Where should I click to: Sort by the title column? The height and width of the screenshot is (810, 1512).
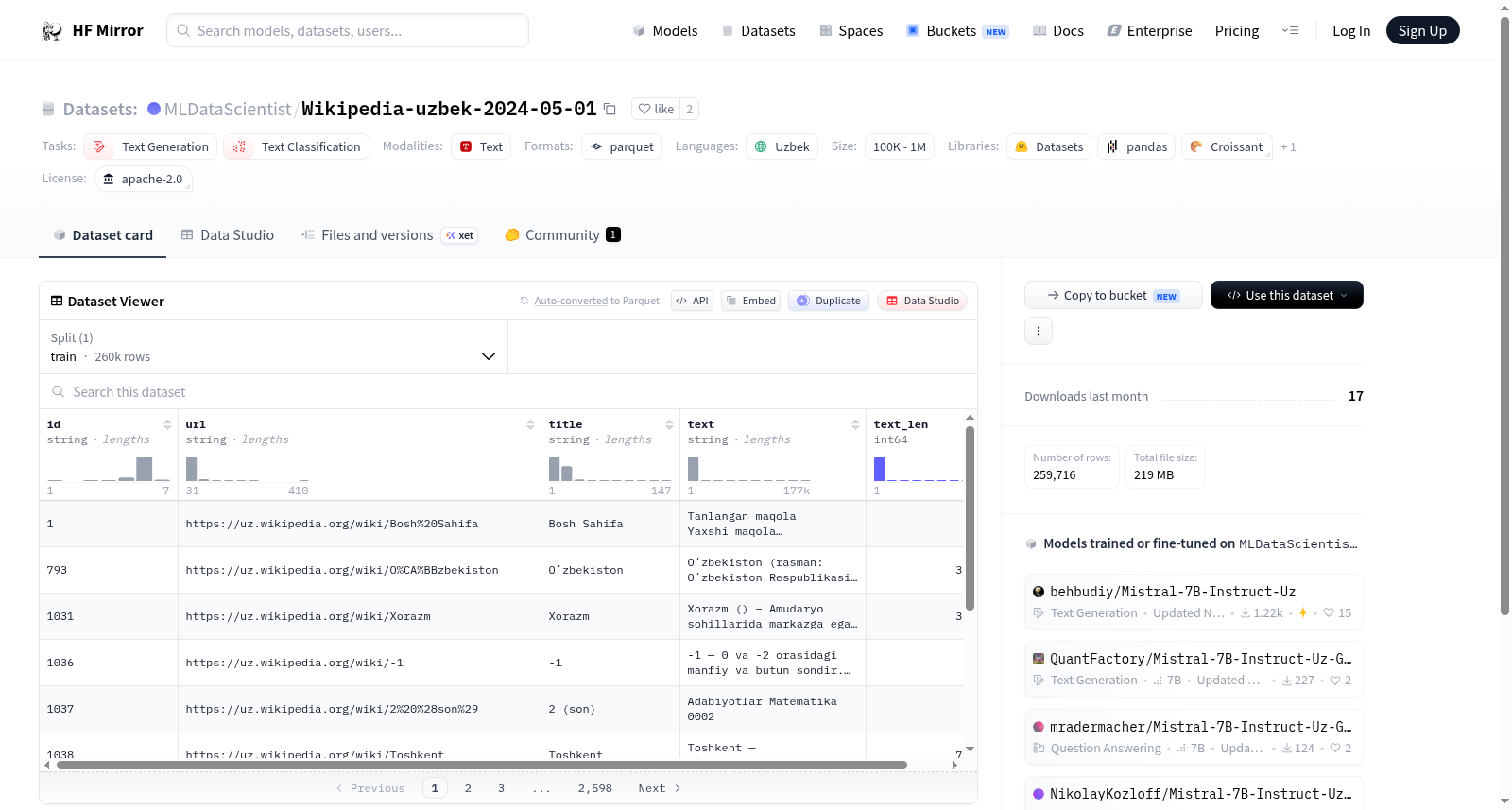point(669,424)
